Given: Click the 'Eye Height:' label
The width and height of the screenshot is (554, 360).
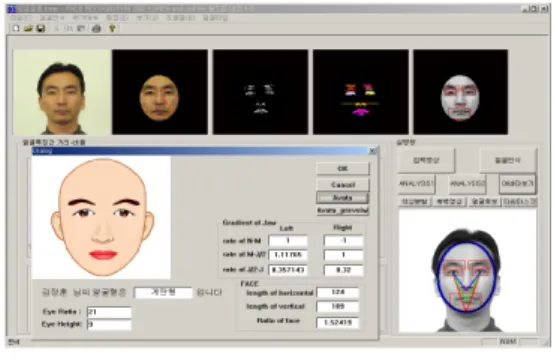Looking at the screenshot, I should click(x=62, y=324).
